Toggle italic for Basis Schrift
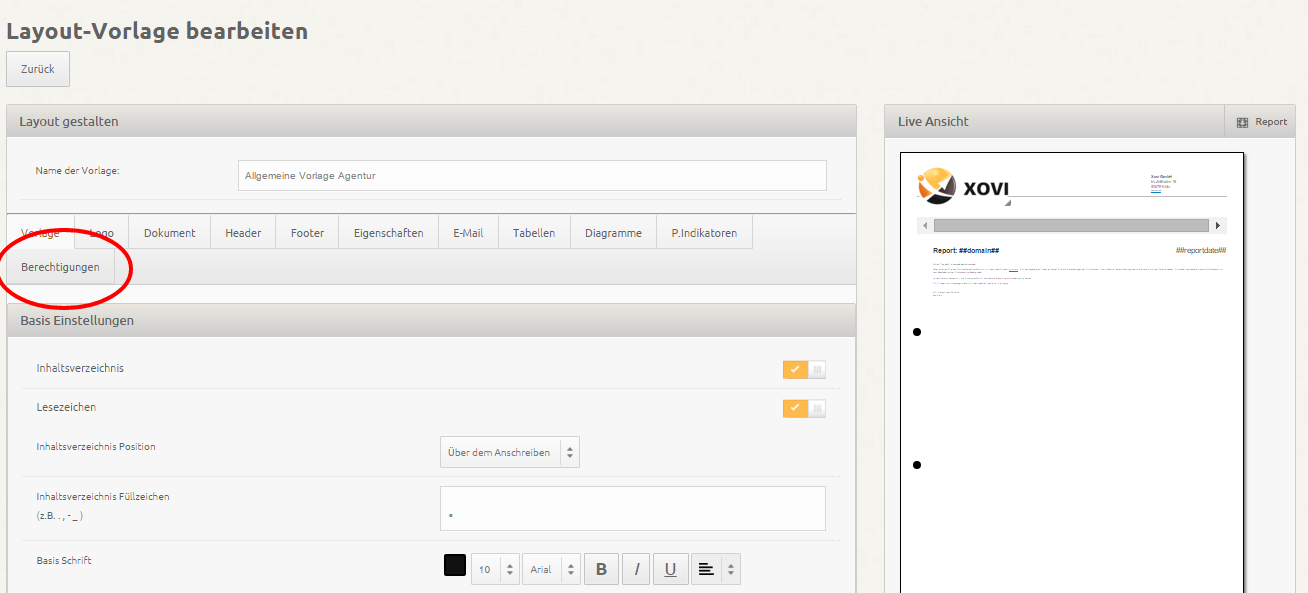 (636, 569)
